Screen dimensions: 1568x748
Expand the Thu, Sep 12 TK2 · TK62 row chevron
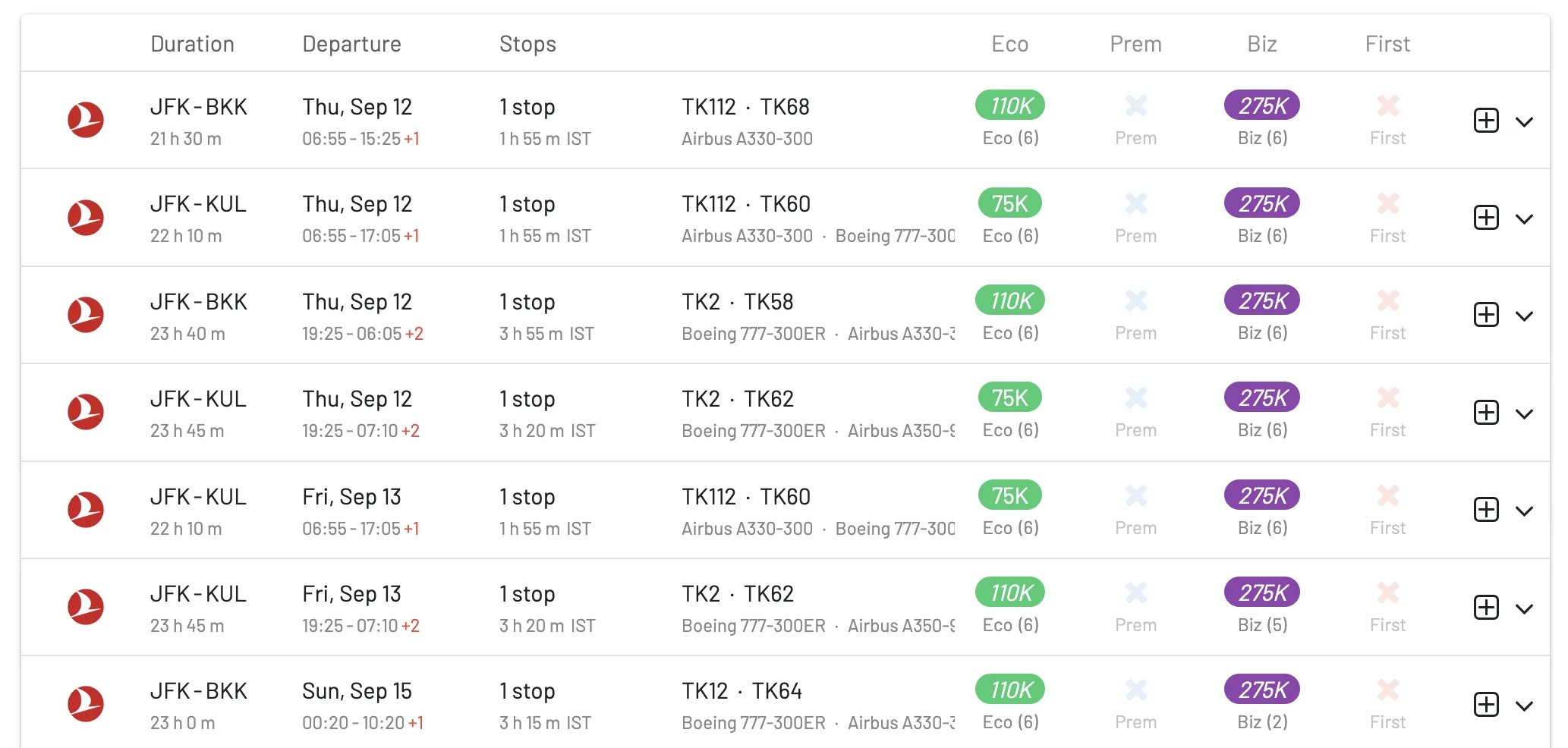pyautogui.click(x=1524, y=413)
